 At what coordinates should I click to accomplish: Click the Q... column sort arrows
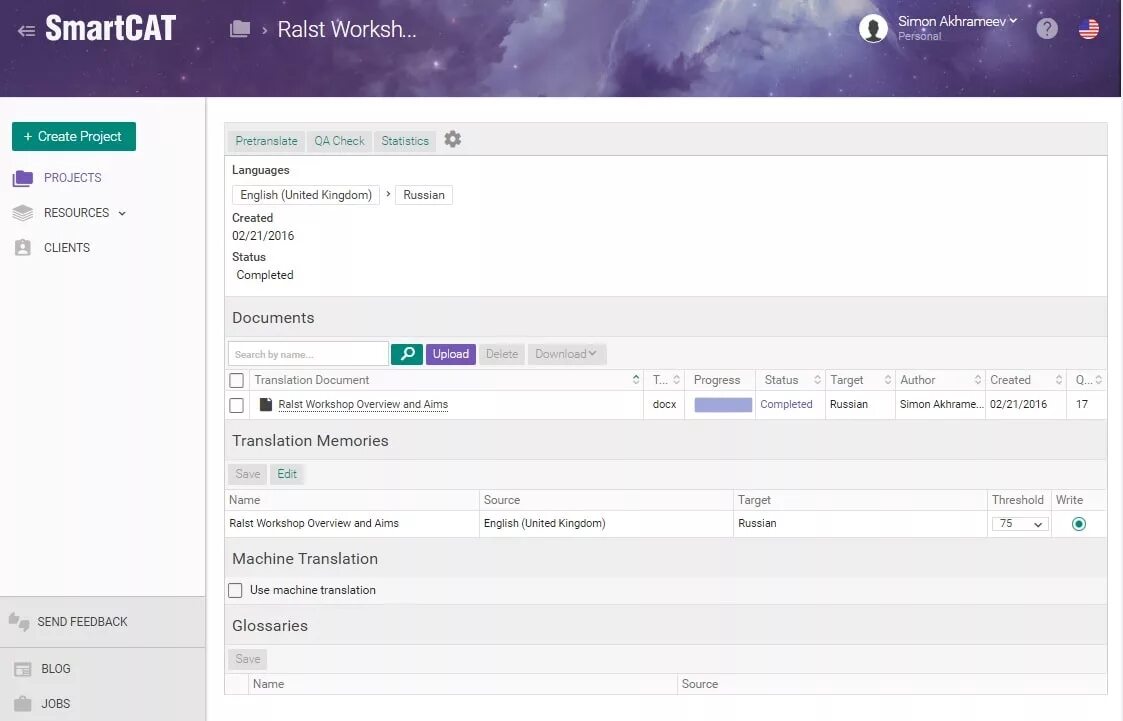[x=1099, y=380]
